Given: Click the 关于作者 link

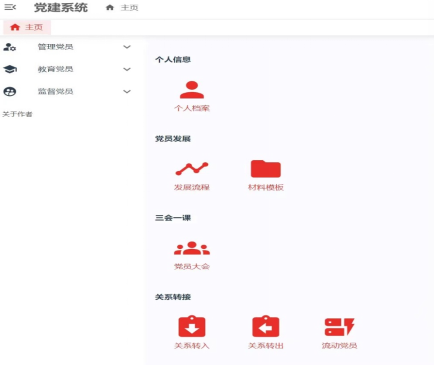Looking at the screenshot, I should point(17,114).
